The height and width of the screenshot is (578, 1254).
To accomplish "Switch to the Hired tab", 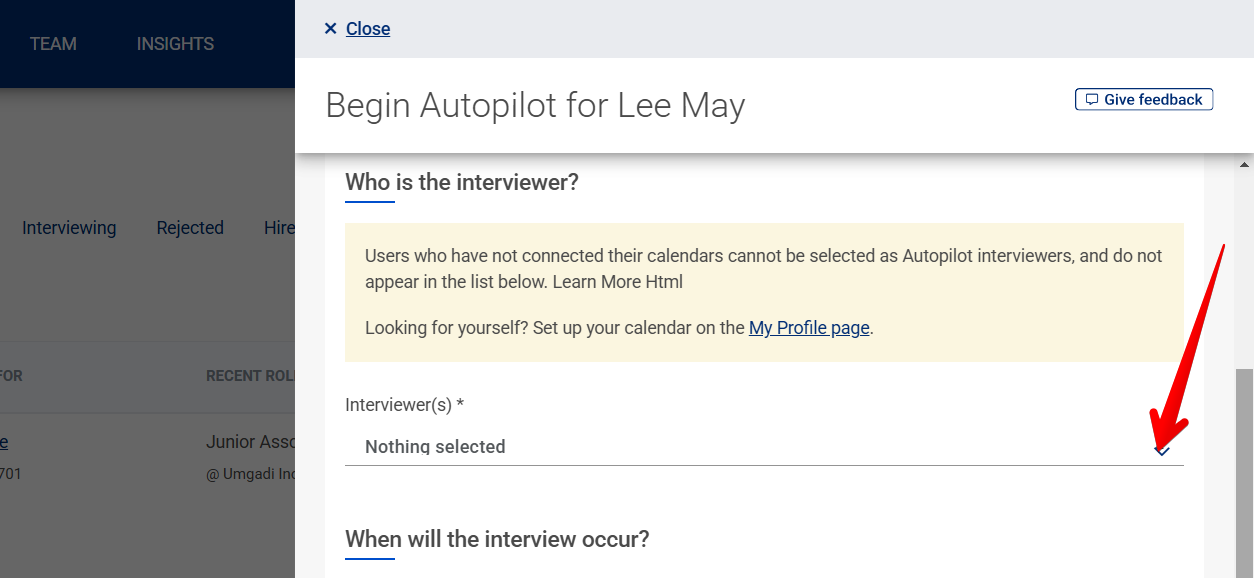I will coord(279,228).
